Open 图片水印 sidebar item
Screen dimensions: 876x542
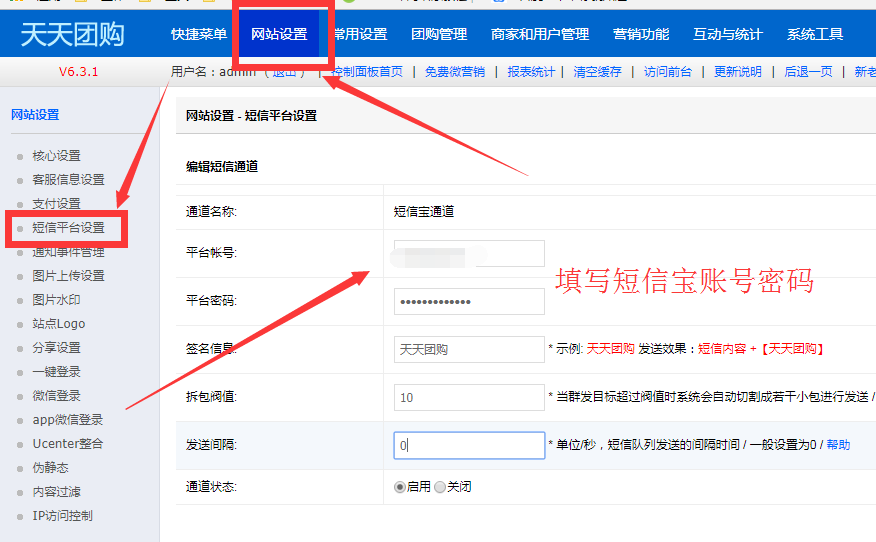(56, 300)
